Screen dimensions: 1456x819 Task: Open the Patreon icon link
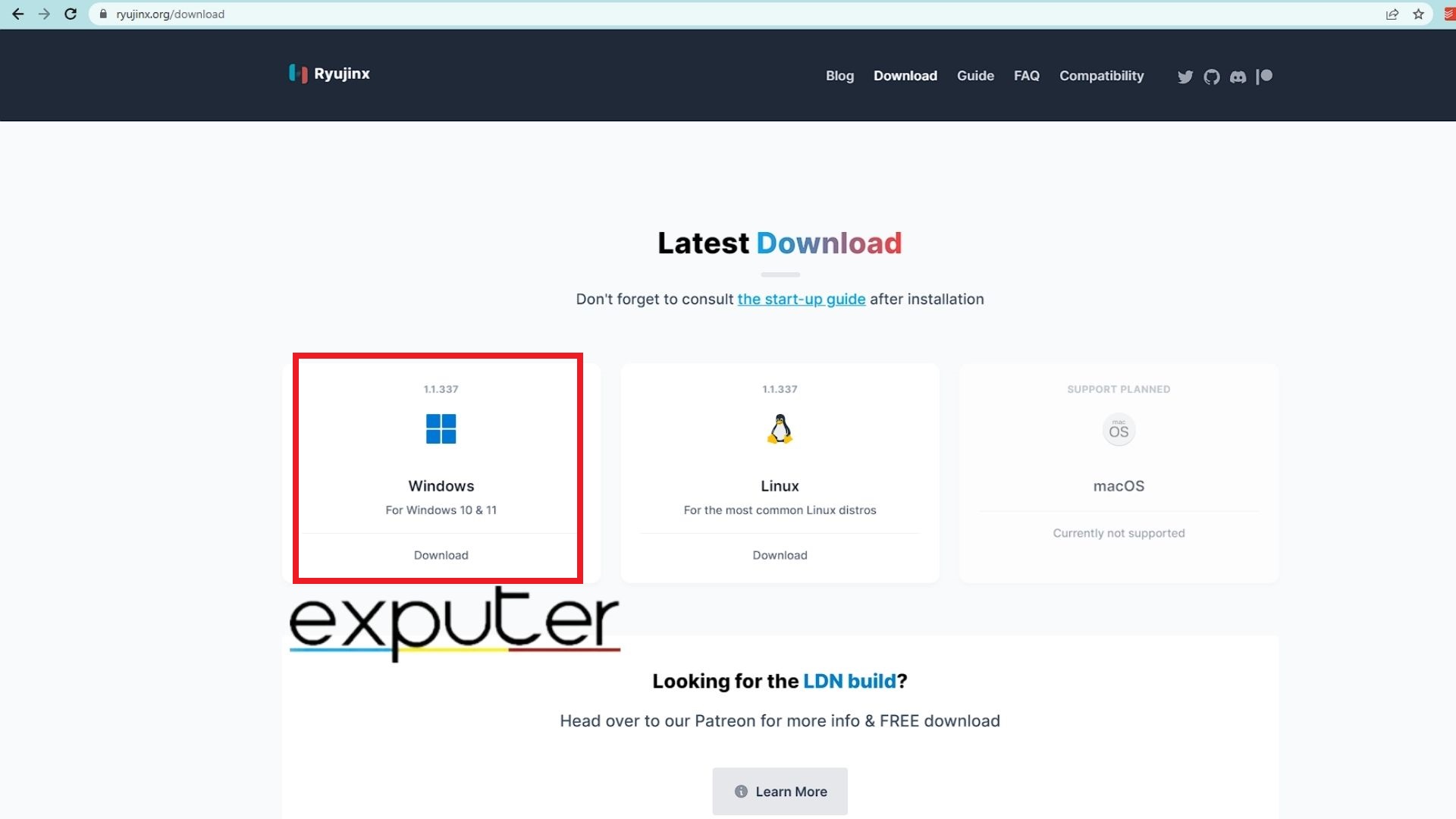click(1264, 77)
